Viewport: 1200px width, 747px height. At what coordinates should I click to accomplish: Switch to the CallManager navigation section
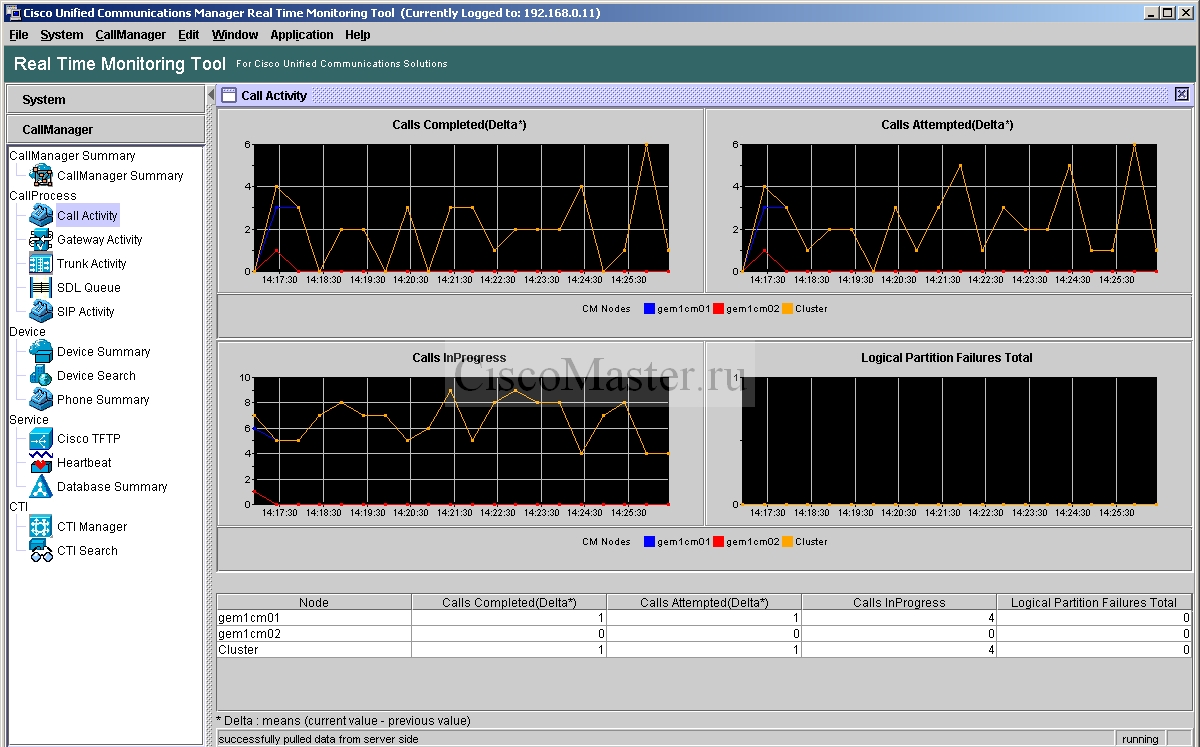(x=105, y=130)
